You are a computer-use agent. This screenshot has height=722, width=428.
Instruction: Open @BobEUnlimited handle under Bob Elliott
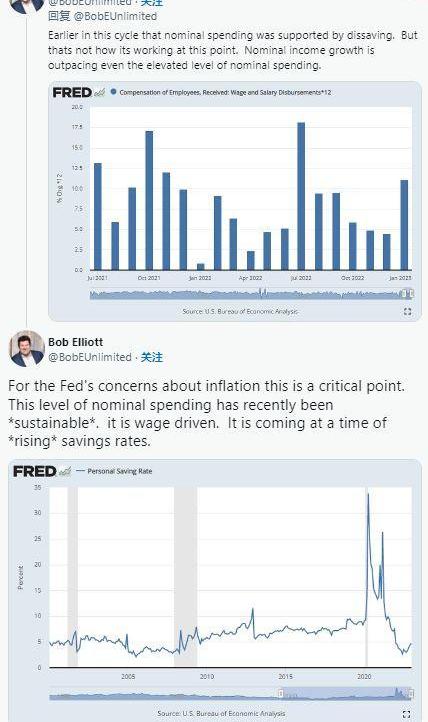[90, 357]
